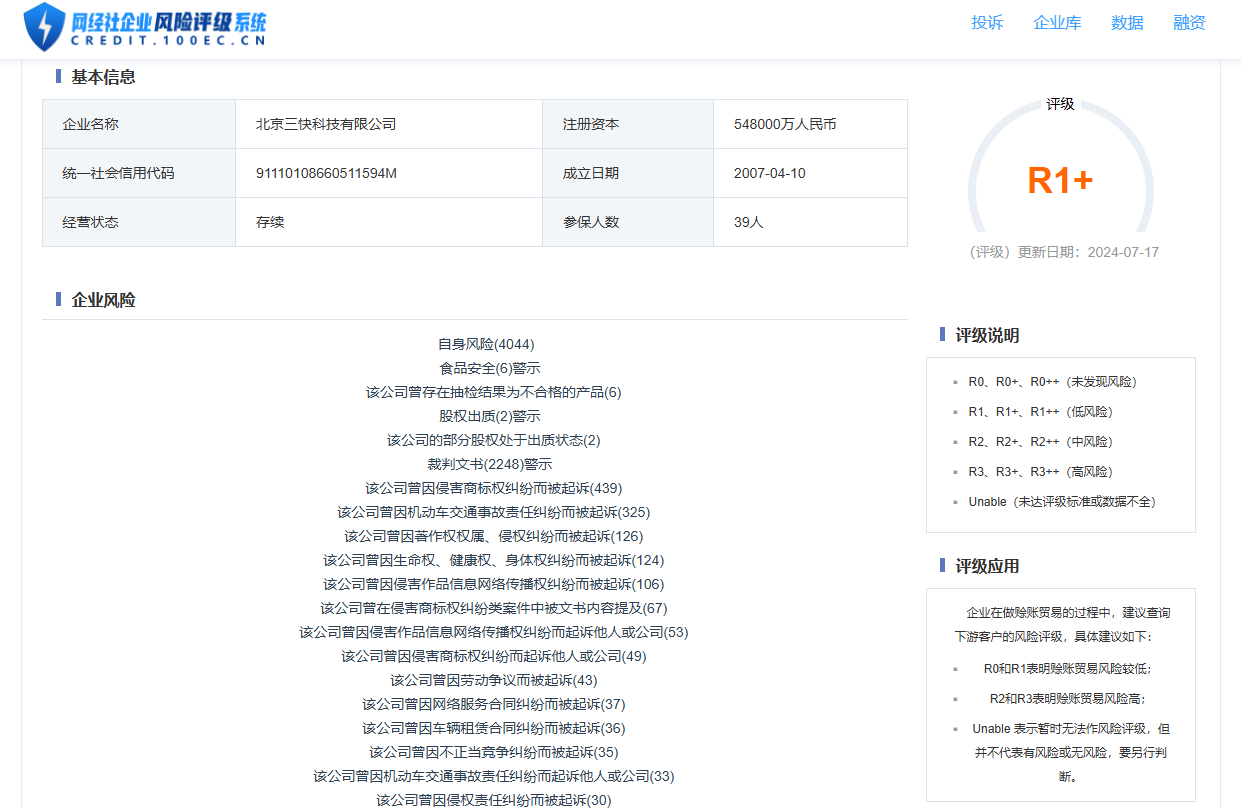Image resolution: width=1241 pixels, height=808 pixels.
Task: Click the 网经社企业风险评级系统 site title
Action: (169, 27)
